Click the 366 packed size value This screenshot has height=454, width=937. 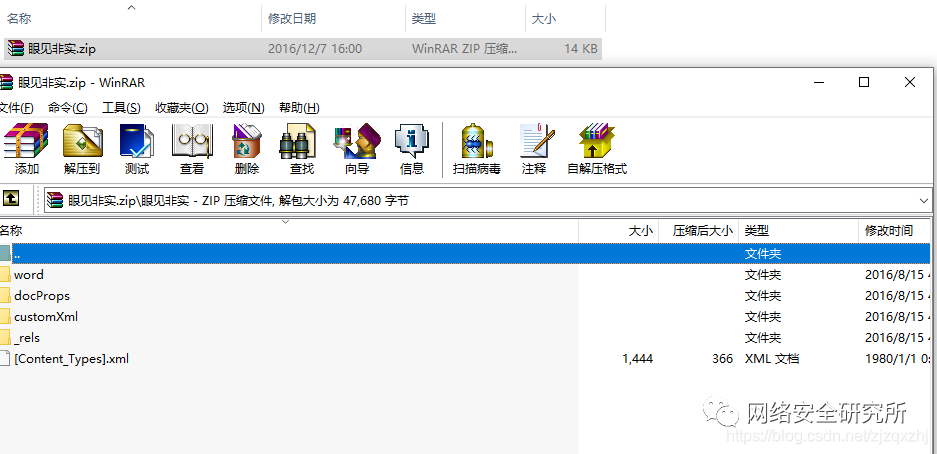722,359
